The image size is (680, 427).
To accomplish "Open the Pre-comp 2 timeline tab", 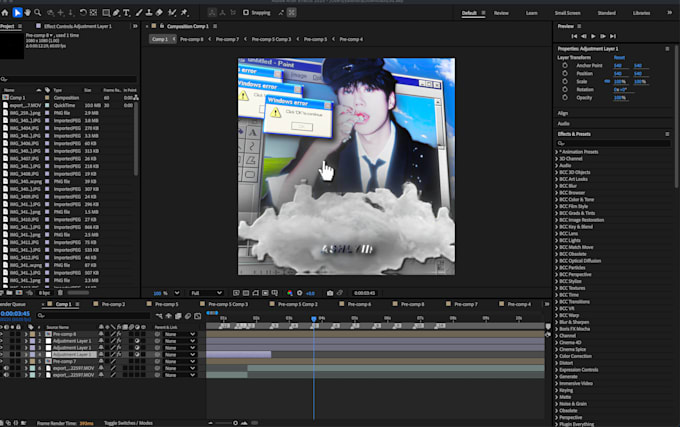I will [113, 304].
